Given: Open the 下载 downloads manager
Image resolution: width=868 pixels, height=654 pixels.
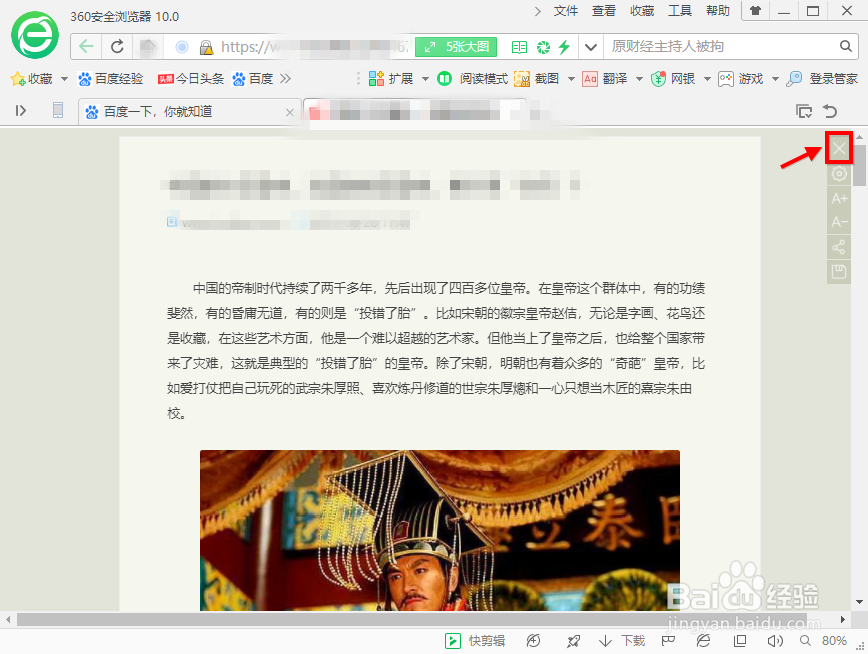Looking at the screenshot, I should tap(622, 641).
